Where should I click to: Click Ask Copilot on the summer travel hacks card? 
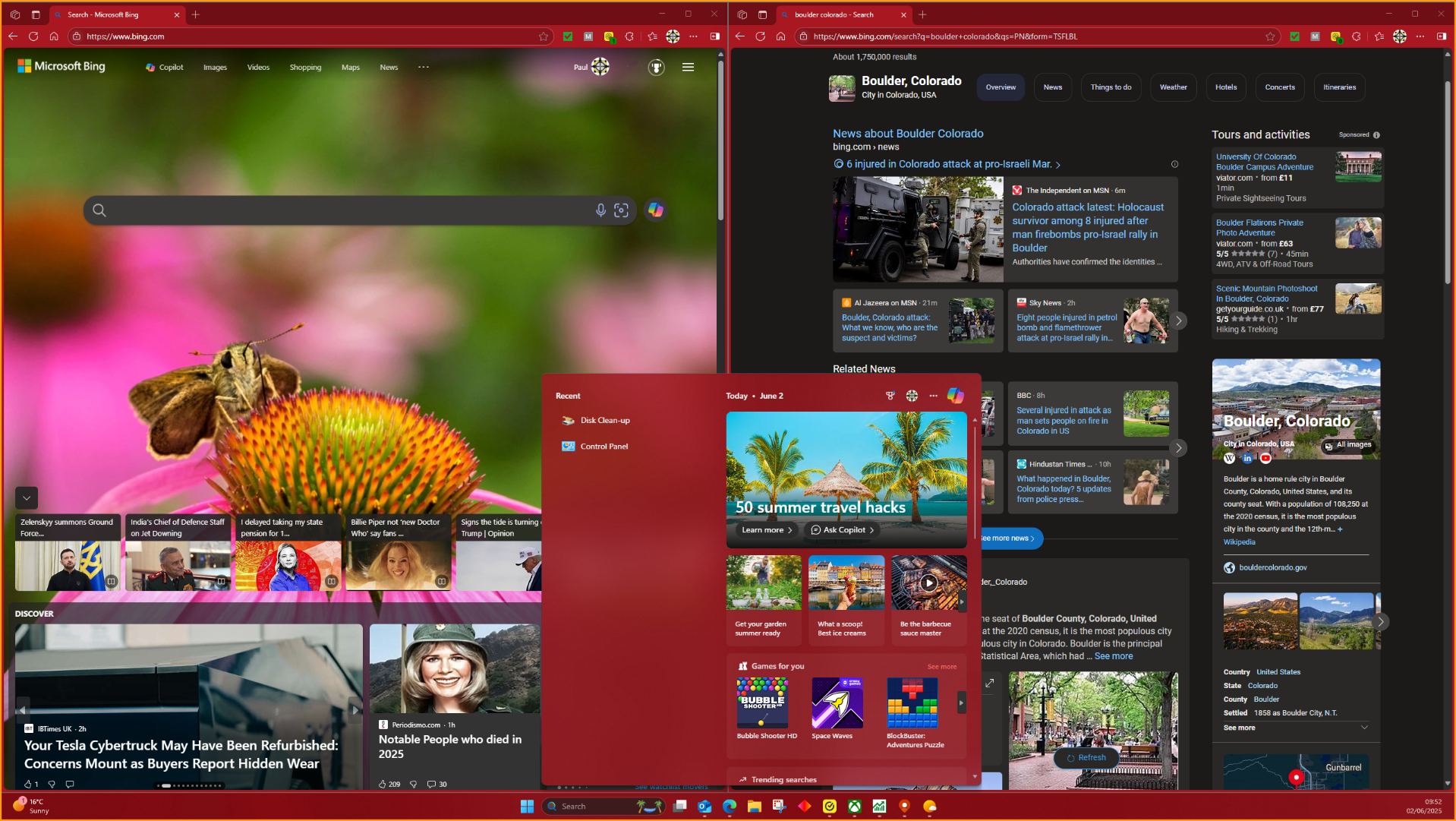[x=842, y=530]
